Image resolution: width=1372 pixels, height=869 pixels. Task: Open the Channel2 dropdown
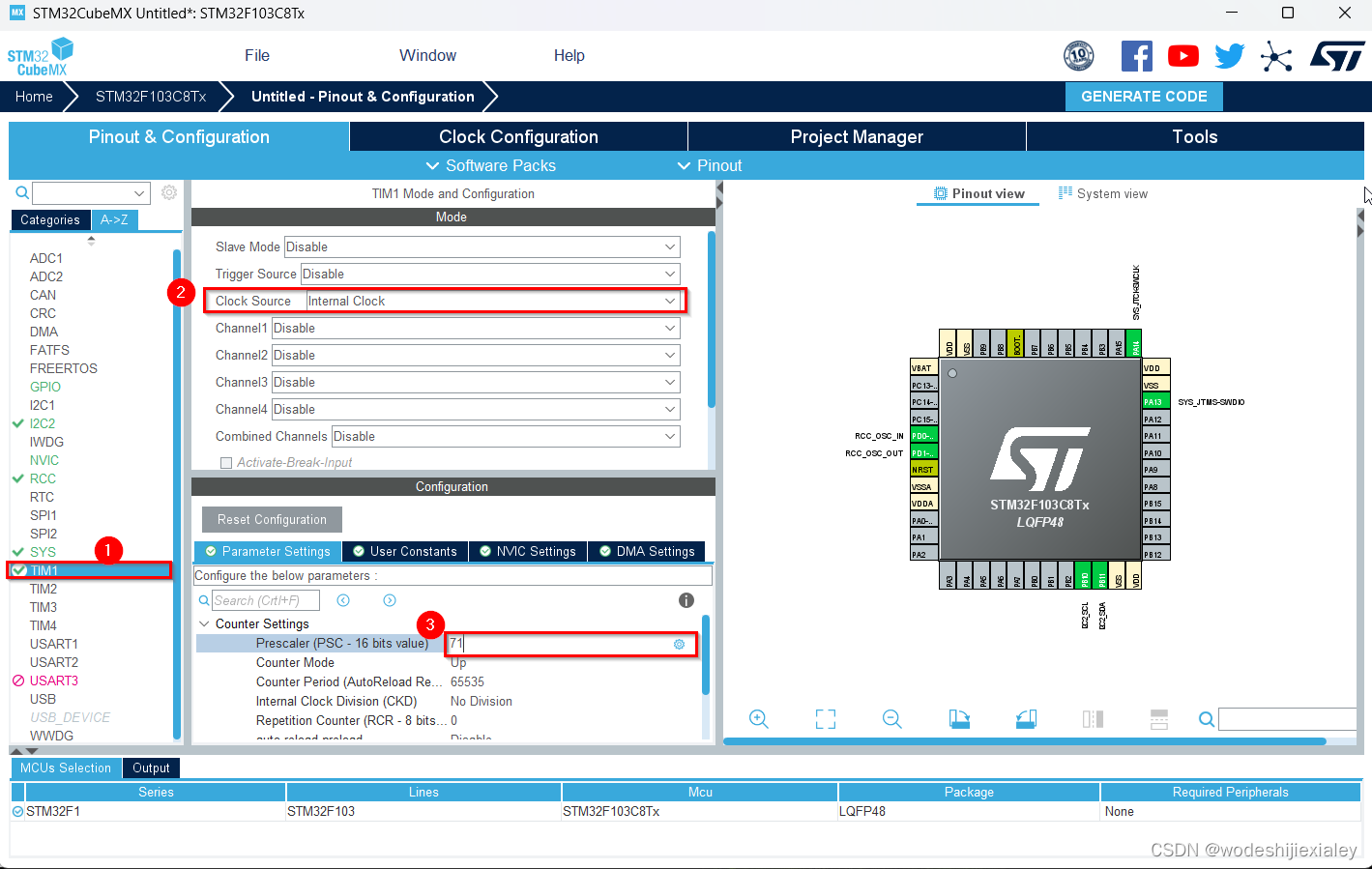pyautogui.click(x=476, y=356)
